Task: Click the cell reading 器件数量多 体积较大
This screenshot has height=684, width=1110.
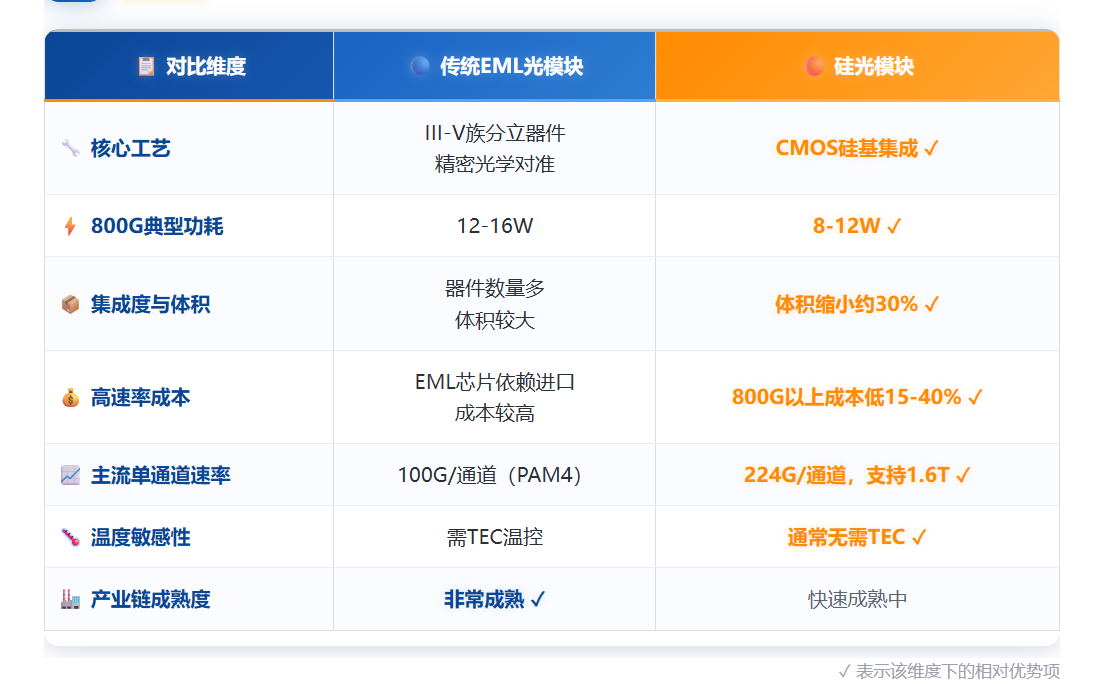Action: click(495, 304)
